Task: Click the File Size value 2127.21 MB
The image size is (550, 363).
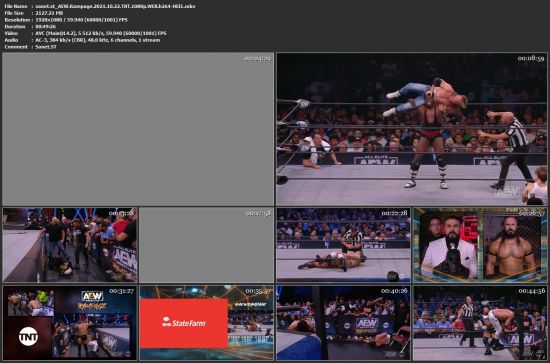Action: [x=49, y=13]
